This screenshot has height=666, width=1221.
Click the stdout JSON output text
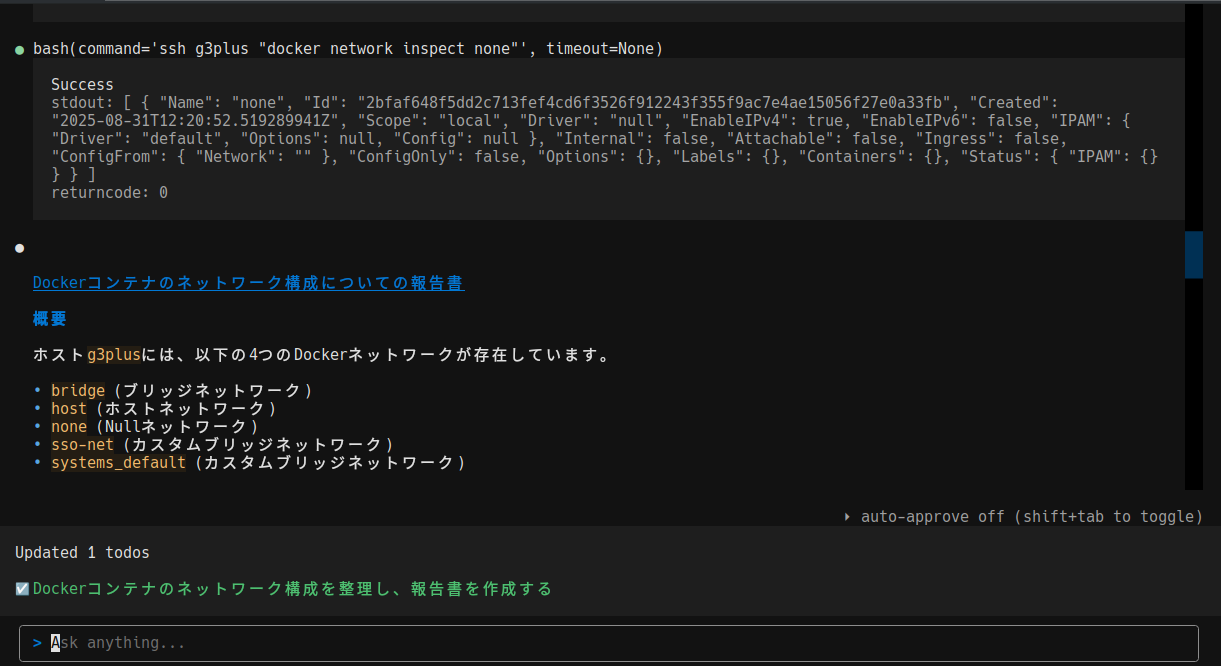[605, 139]
